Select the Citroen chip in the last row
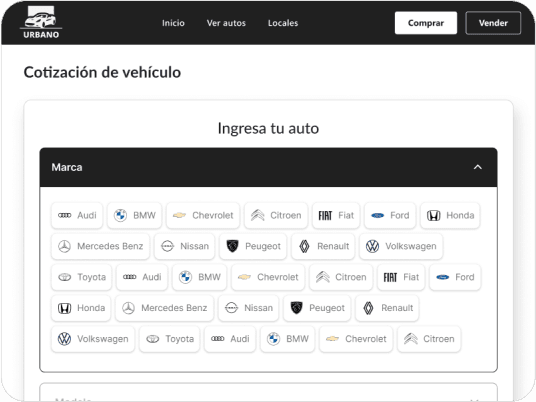Screen dimensions: 536x402 coord(429,339)
